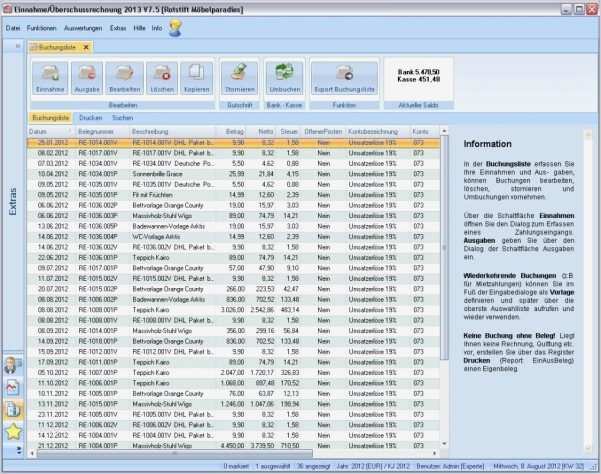
Task: Click the Einnahme toolbar icon
Action: coord(50,76)
